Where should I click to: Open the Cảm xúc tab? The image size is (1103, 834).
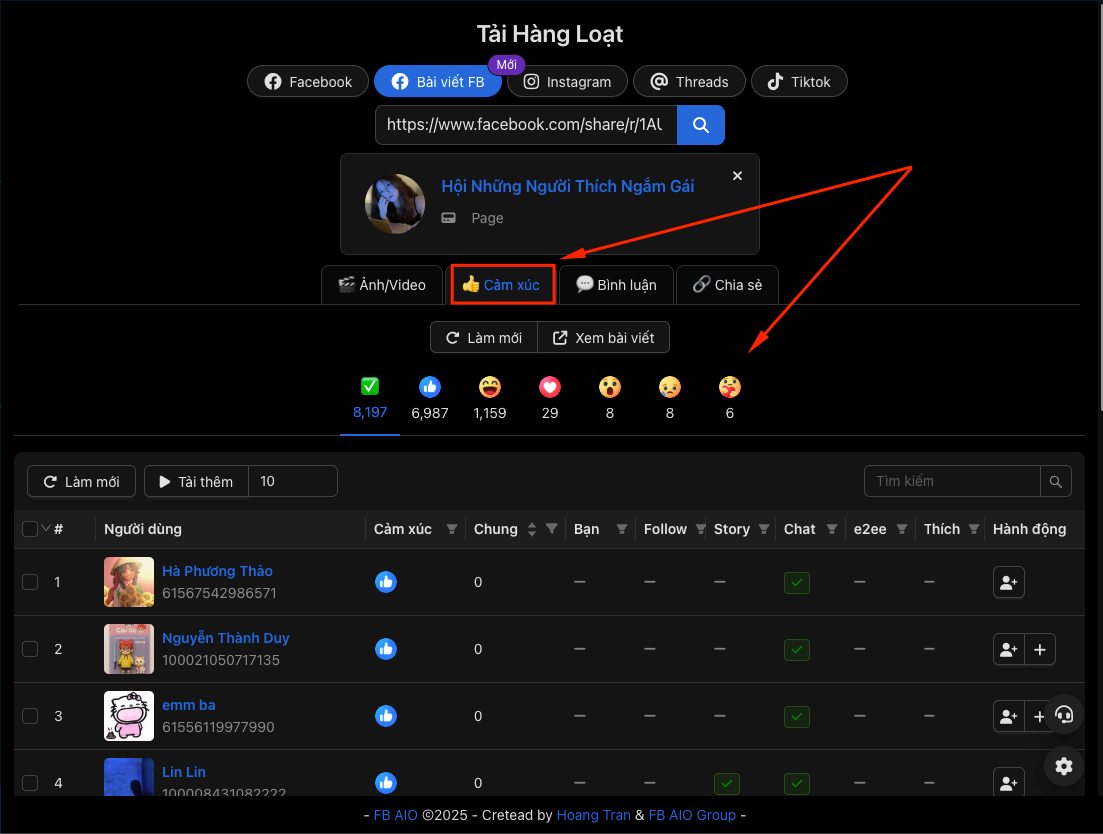(503, 285)
